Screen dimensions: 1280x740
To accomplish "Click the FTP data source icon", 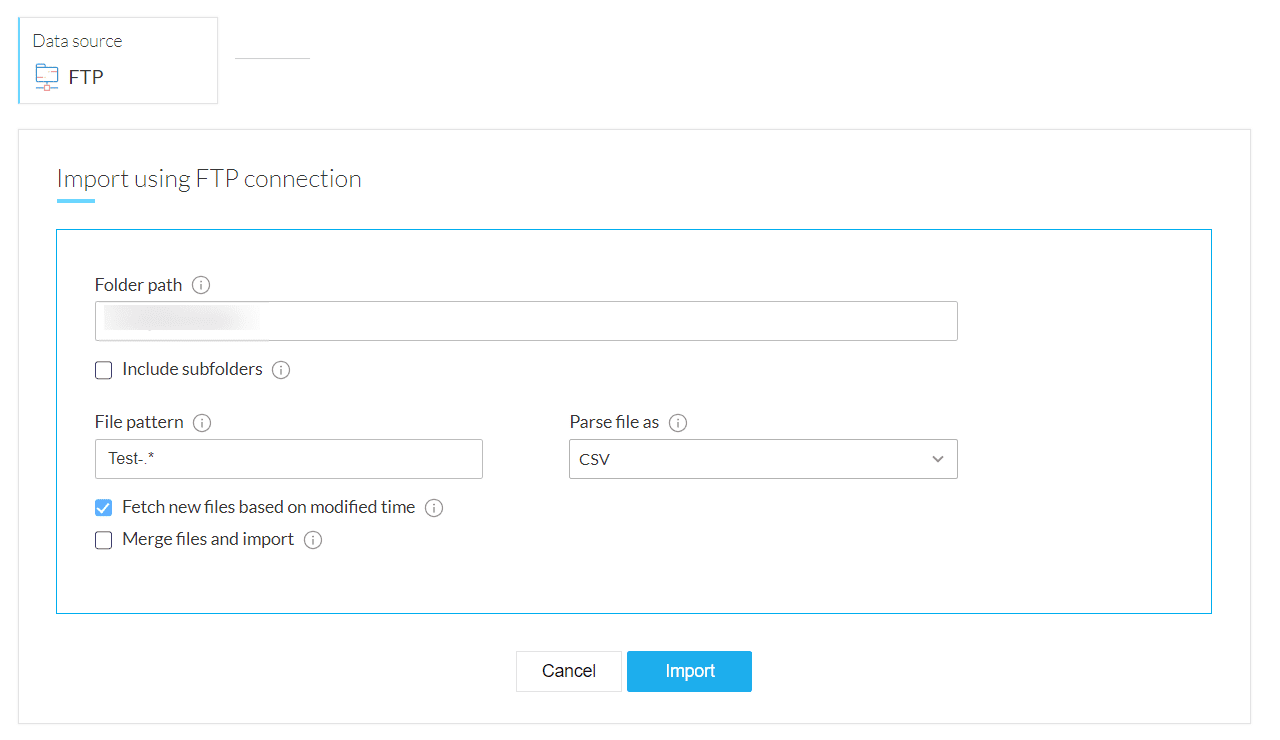I will [x=47, y=77].
